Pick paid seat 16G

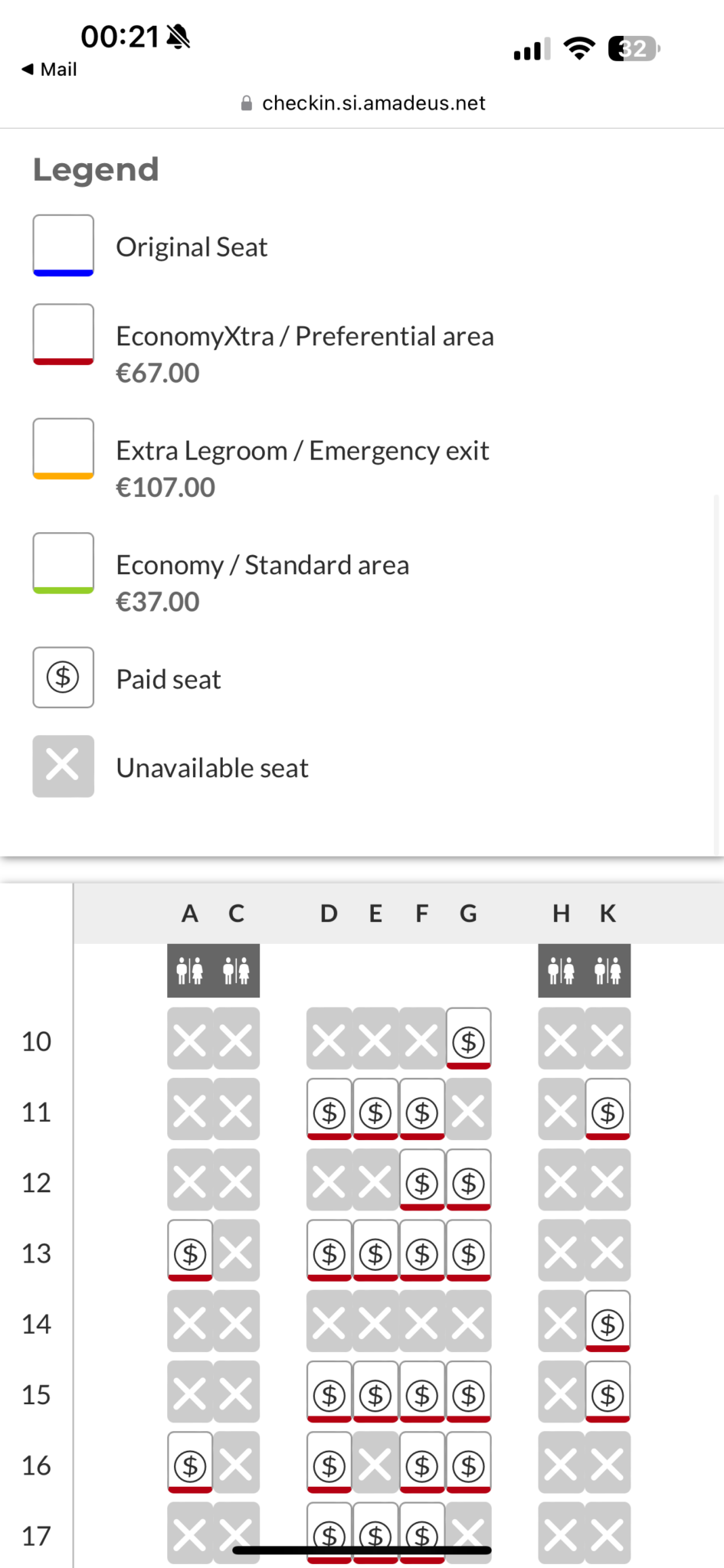(468, 1464)
